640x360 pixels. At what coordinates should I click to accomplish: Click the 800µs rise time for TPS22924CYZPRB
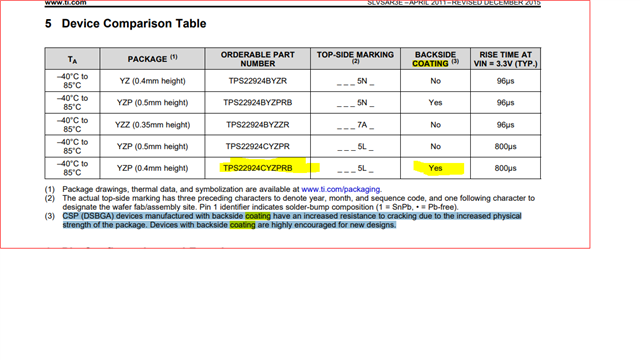505,168
